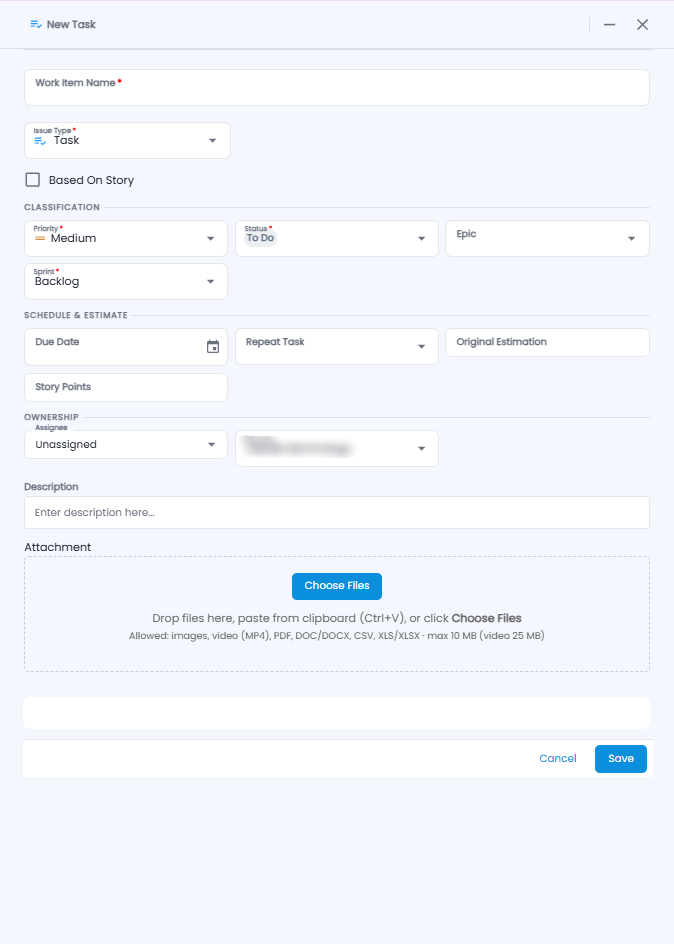Click the To Do status chip
The width and height of the screenshot is (674, 944).
point(260,238)
